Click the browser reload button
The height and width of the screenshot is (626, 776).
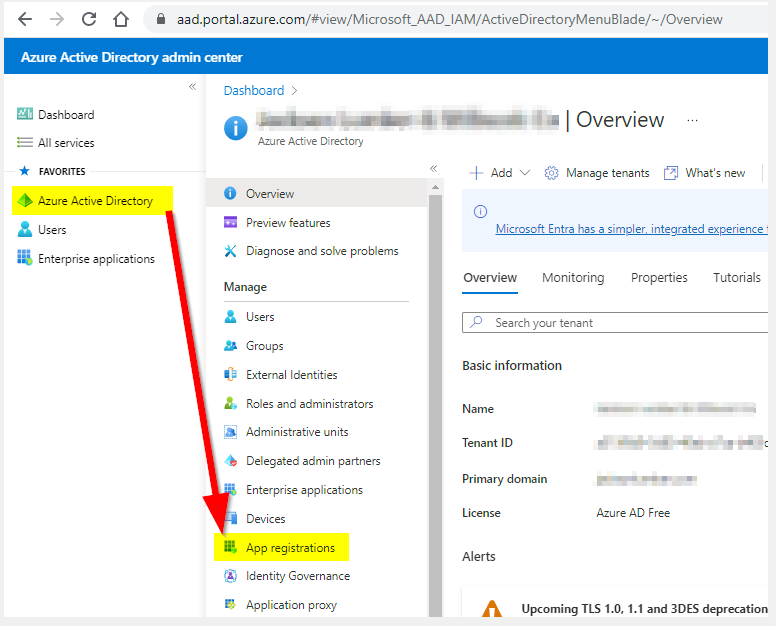click(x=89, y=19)
